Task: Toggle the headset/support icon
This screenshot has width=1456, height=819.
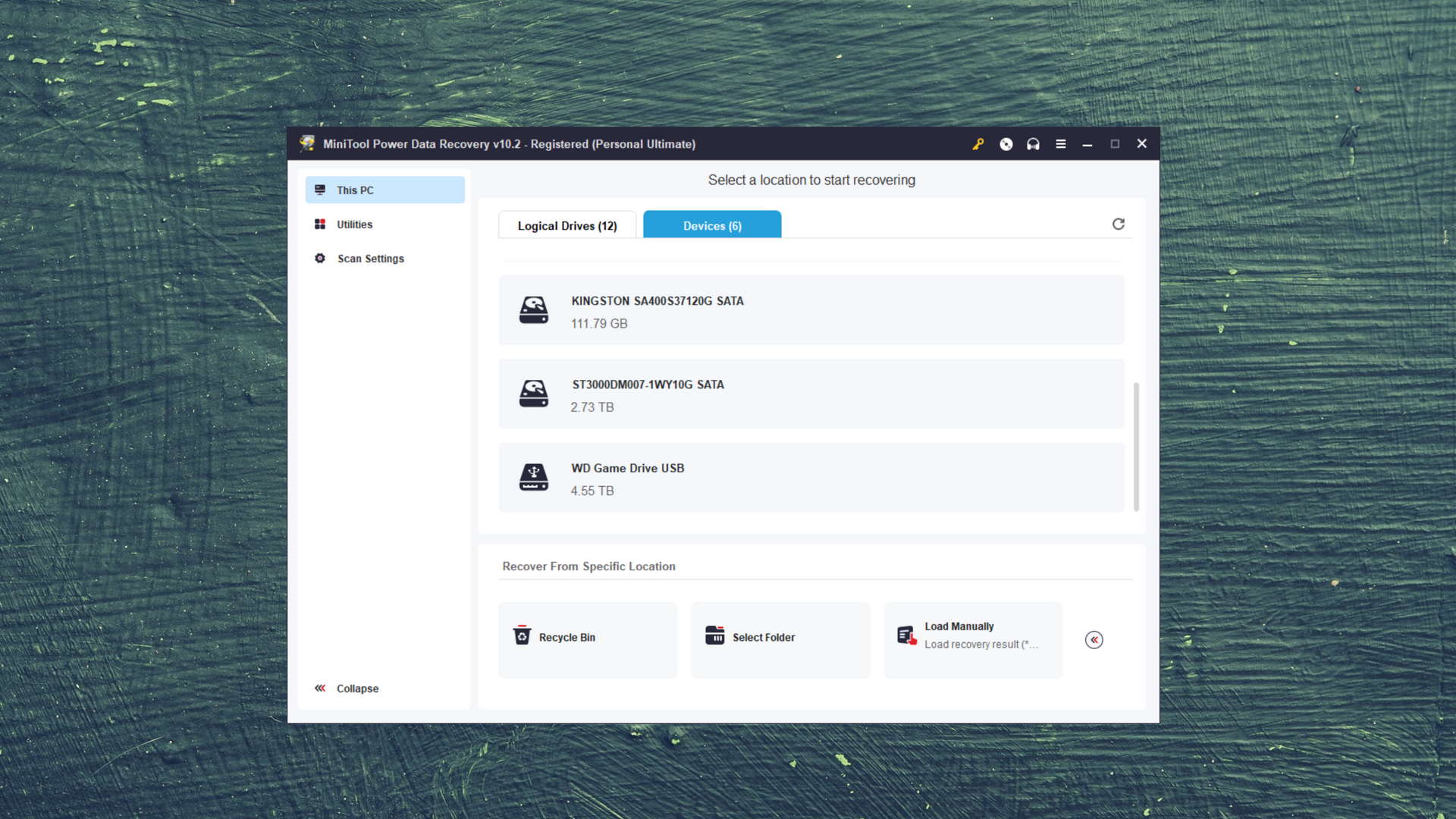Action: pyautogui.click(x=1033, y=143)
